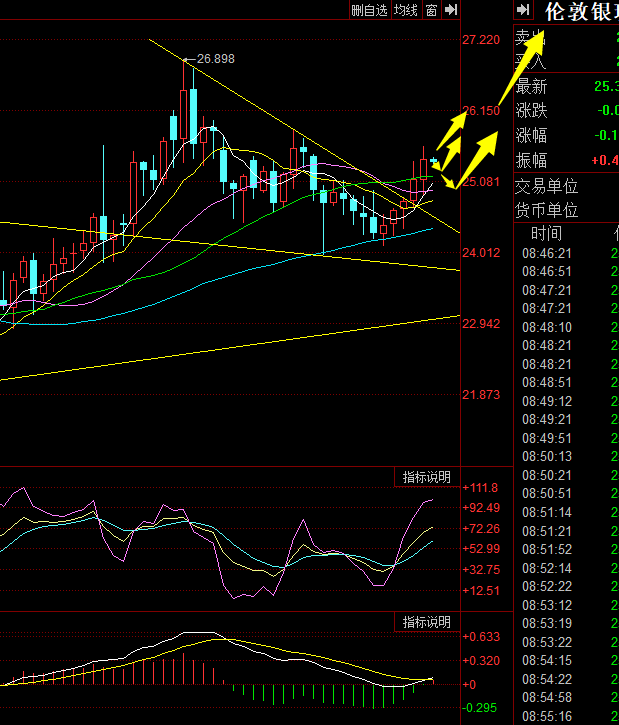The image size is (619, 725).
Task: Click the 24.012 price axis label
Action: coord(481,252)
